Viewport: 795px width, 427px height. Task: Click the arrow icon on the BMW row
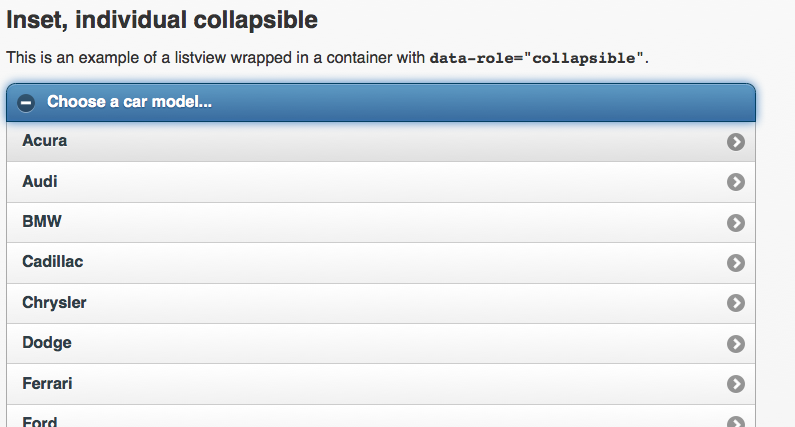(x=736, y=223)
